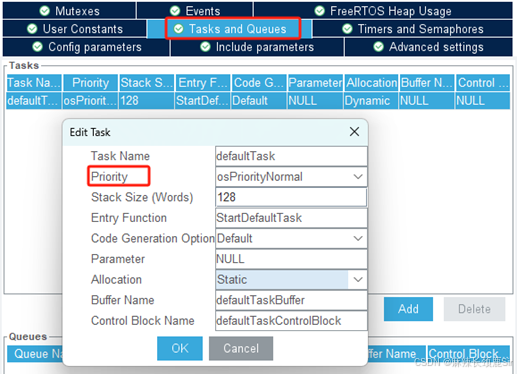Confirm the task with OK button
Image resolution: width=517 pixels, height=374 pixels.
(180, 348)
